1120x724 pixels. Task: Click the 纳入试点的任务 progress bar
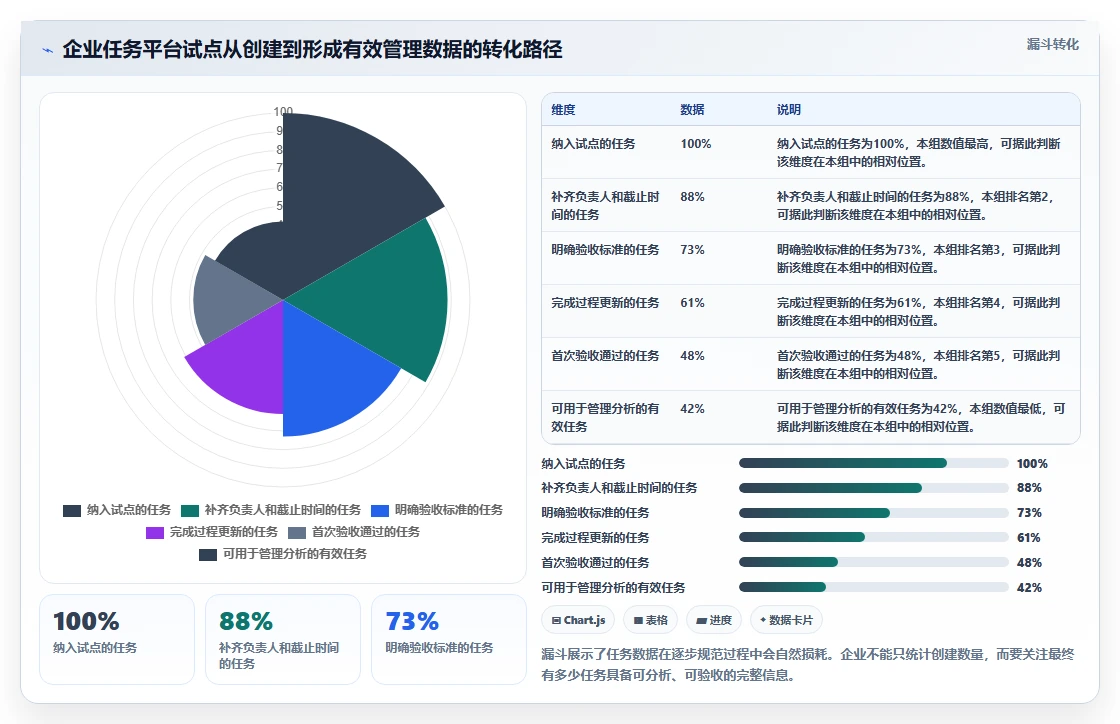click(874, 463)
